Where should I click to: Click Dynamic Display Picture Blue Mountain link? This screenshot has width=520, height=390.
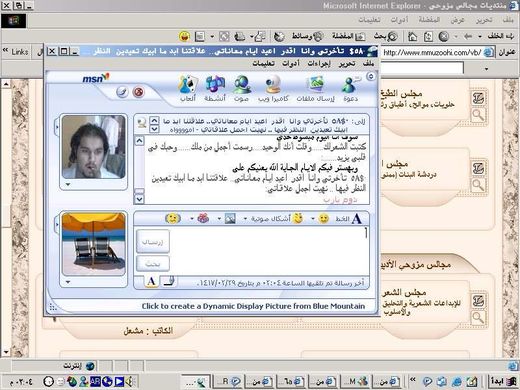pos(253,306)
